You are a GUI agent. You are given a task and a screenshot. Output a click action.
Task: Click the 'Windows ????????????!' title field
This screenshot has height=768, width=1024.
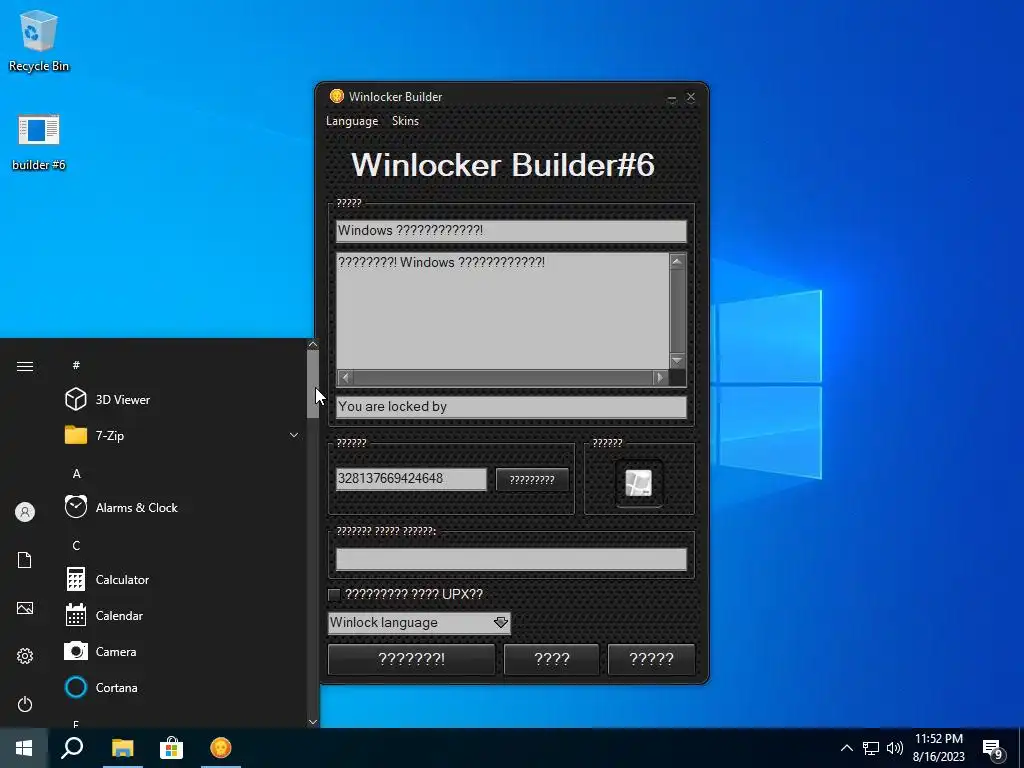(x=511, y=231)
